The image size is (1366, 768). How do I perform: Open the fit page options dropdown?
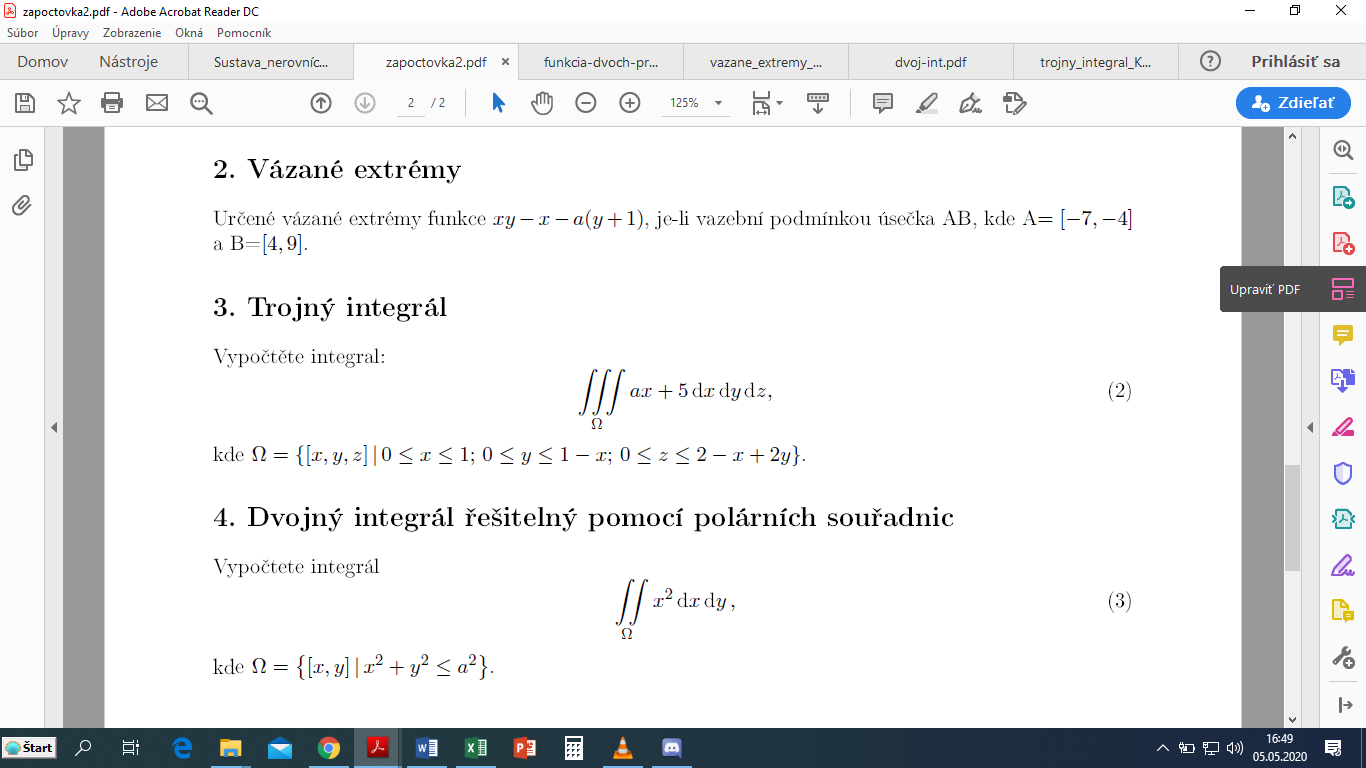click(x=767, y=103)
